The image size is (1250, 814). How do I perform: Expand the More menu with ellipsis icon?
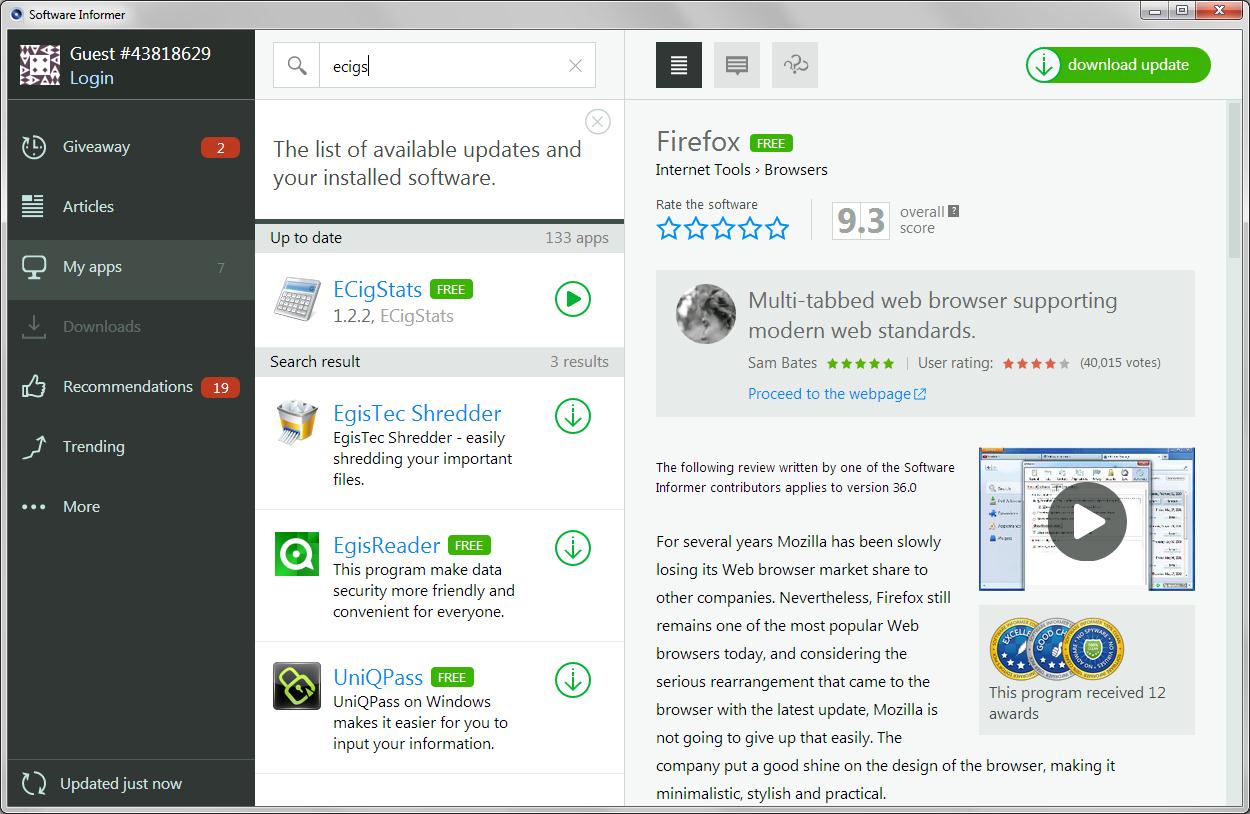pos(33,506)
